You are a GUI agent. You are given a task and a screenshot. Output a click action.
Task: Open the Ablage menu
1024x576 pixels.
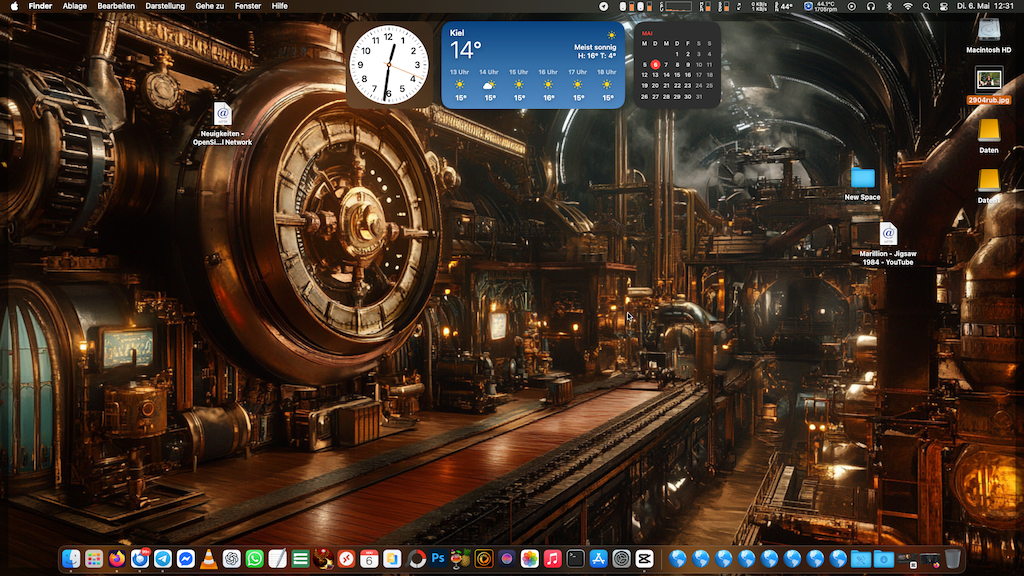pyautogui.click(x=74, y=6)
